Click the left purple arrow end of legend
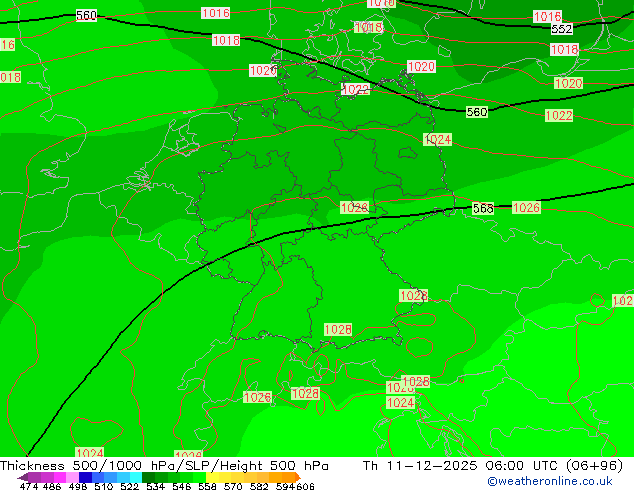634x490 pixels. pyautogui.click(x=23, y=477)
